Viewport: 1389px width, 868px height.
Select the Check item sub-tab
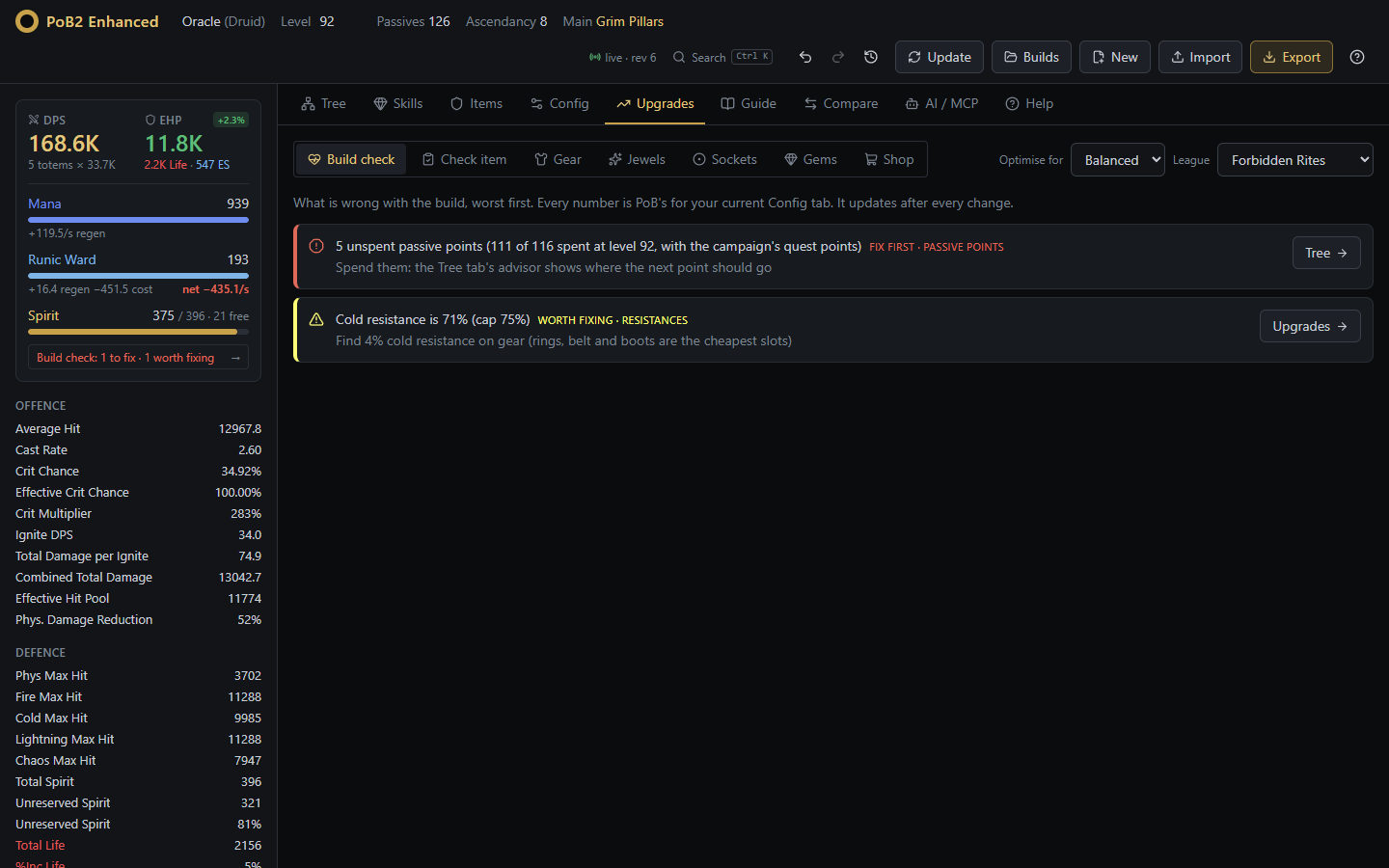pyautogui.click(x=464, y=159)
